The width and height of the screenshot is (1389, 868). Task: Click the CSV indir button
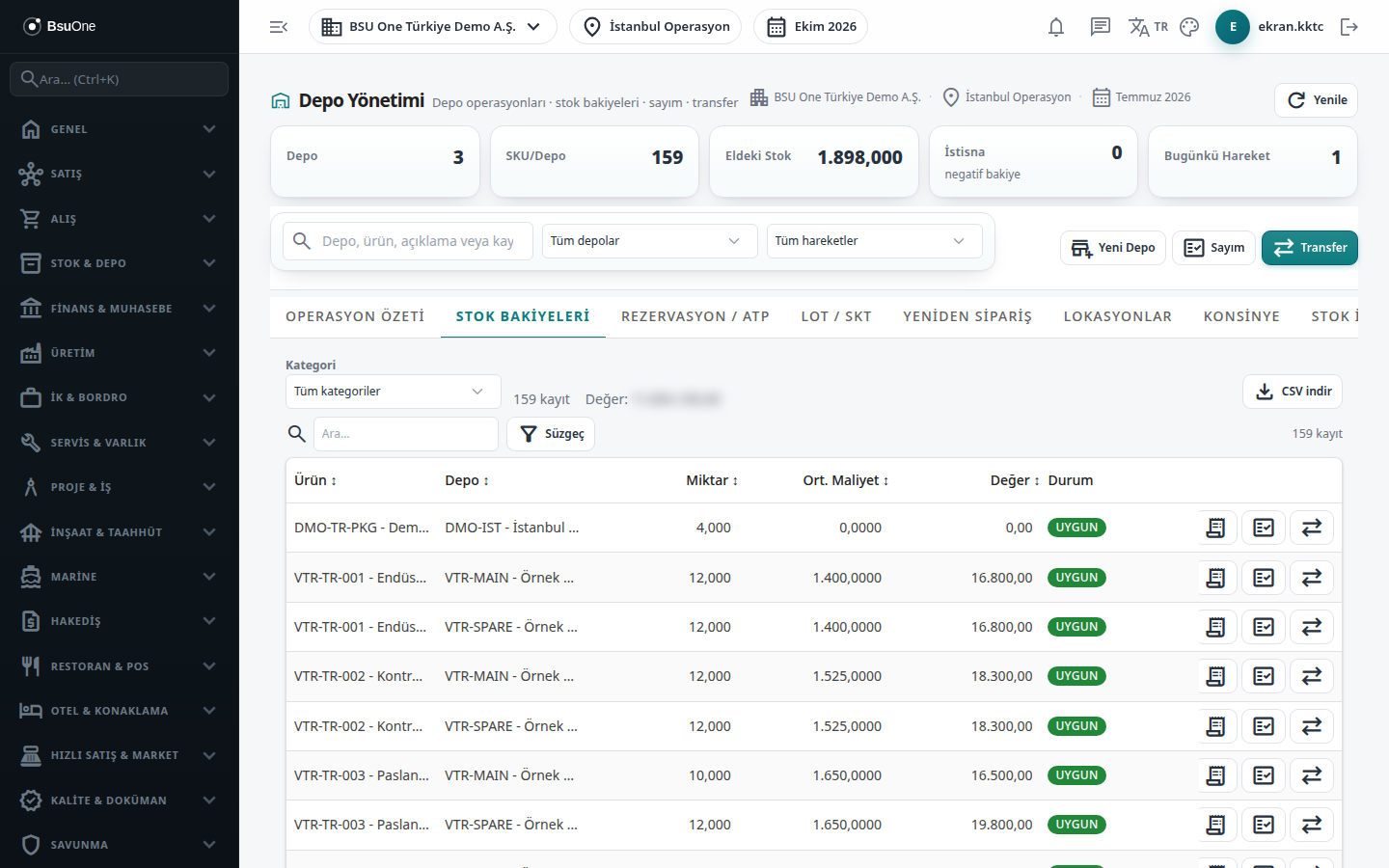click(1293, 392)
